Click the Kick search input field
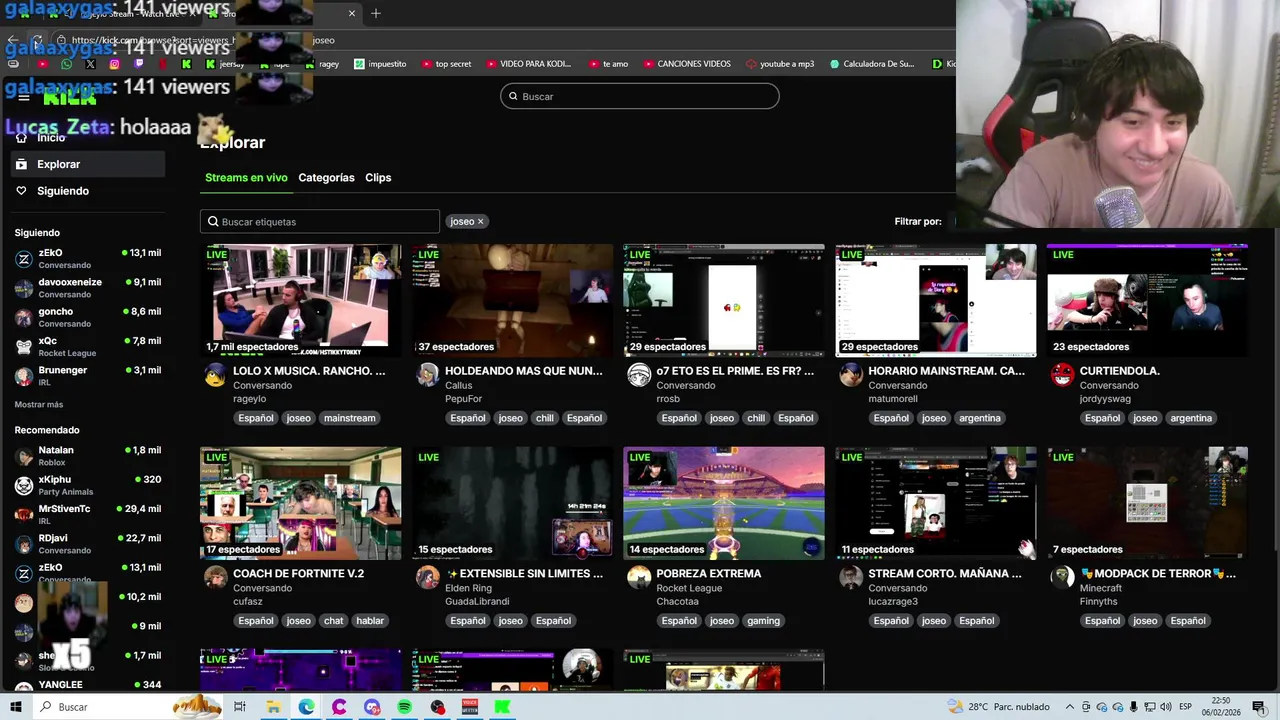 tap(640, 96)
